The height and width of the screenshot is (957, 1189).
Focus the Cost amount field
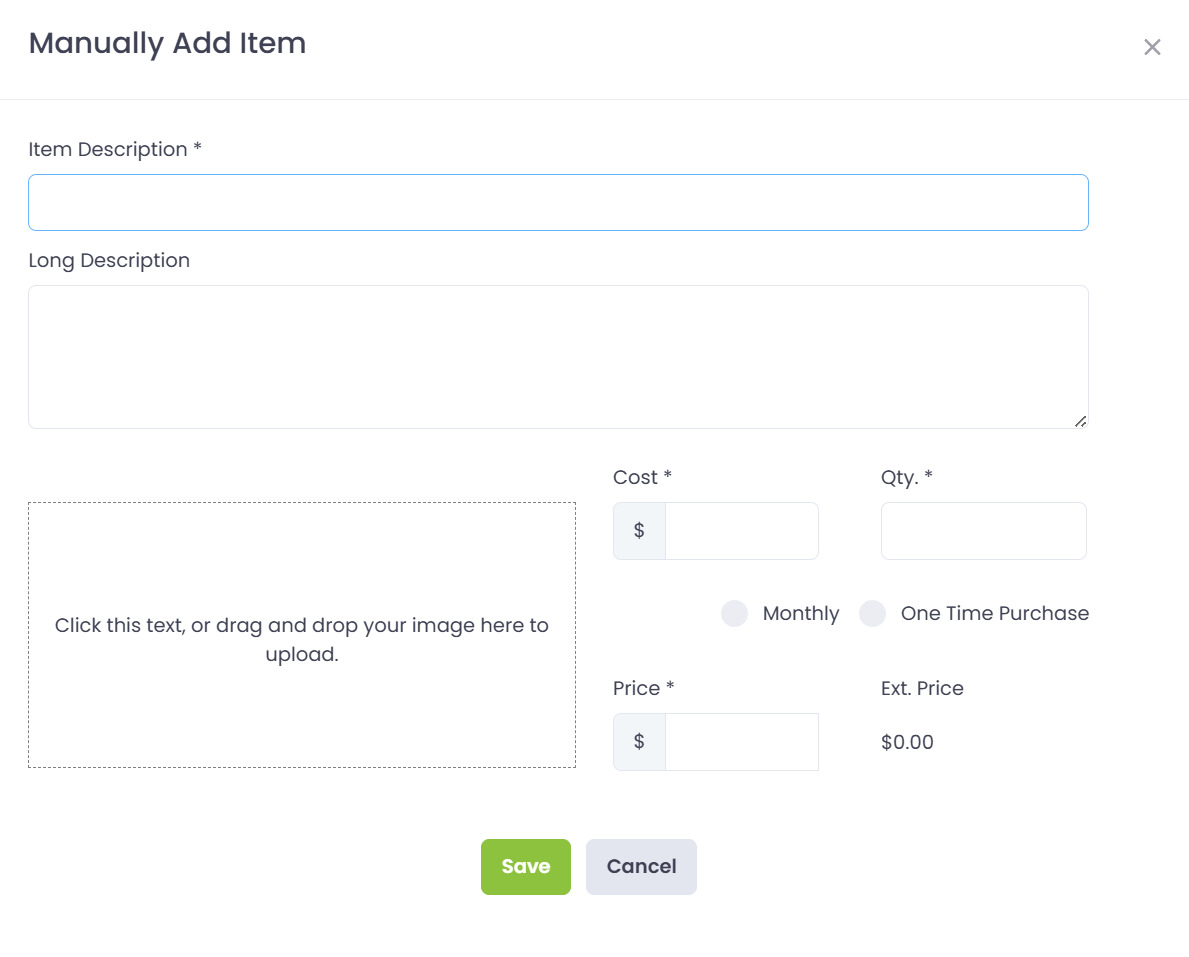(x=741, y=531)
